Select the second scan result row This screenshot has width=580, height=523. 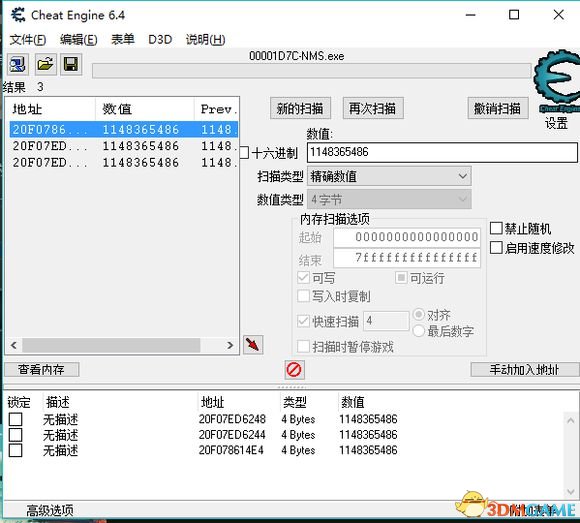[124, 146]
